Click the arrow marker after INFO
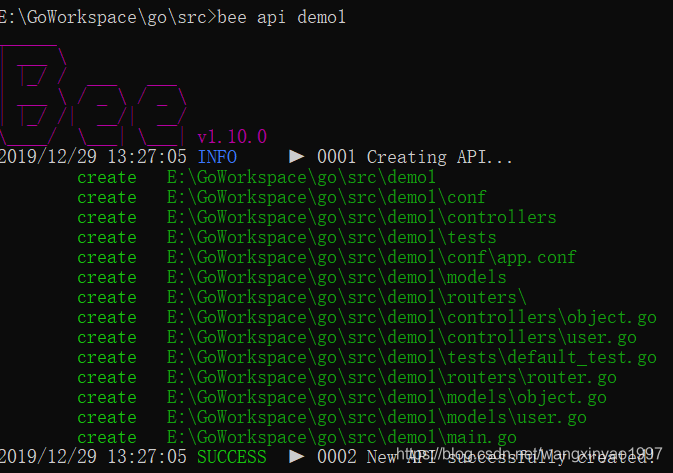 (297, 157)
